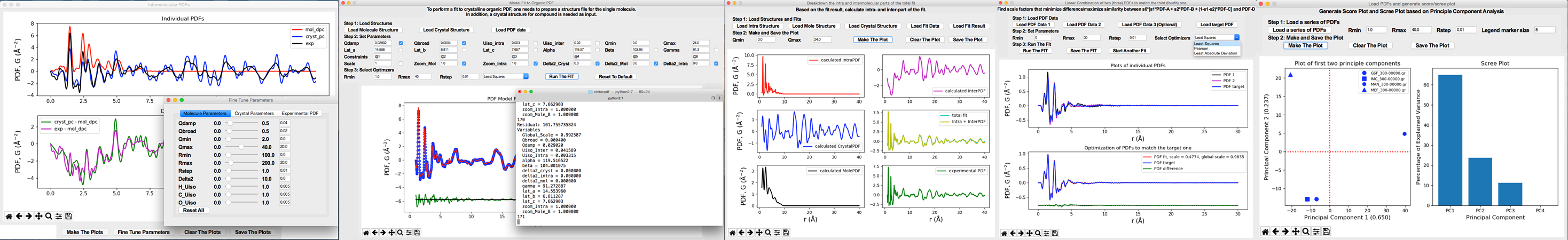This screenshot has width=1568, height=240.
Task: Activate the pan tool under Model Fit plot
Action: [x=391, y=233]
